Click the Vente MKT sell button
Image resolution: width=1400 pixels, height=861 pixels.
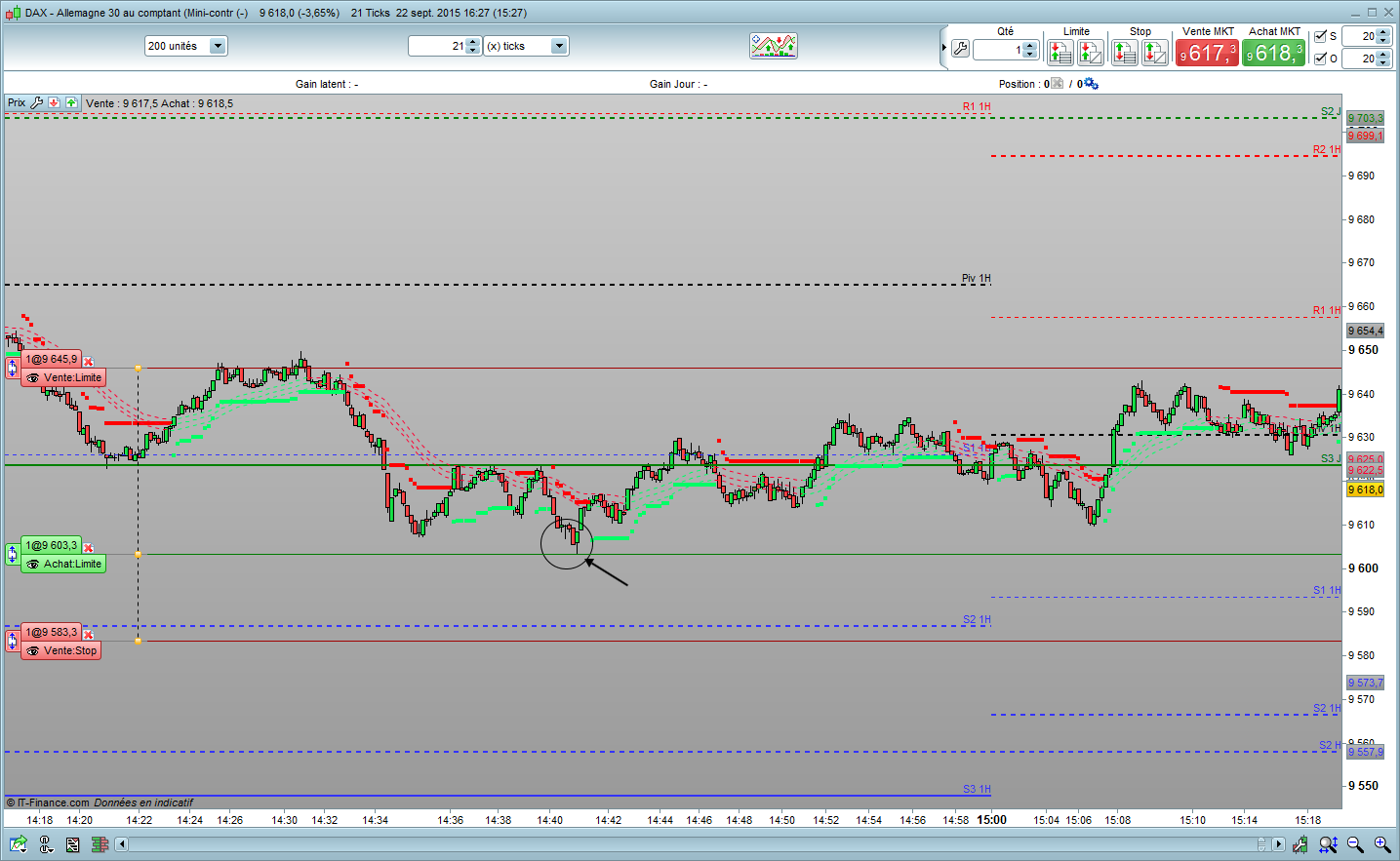[1207, 53]
